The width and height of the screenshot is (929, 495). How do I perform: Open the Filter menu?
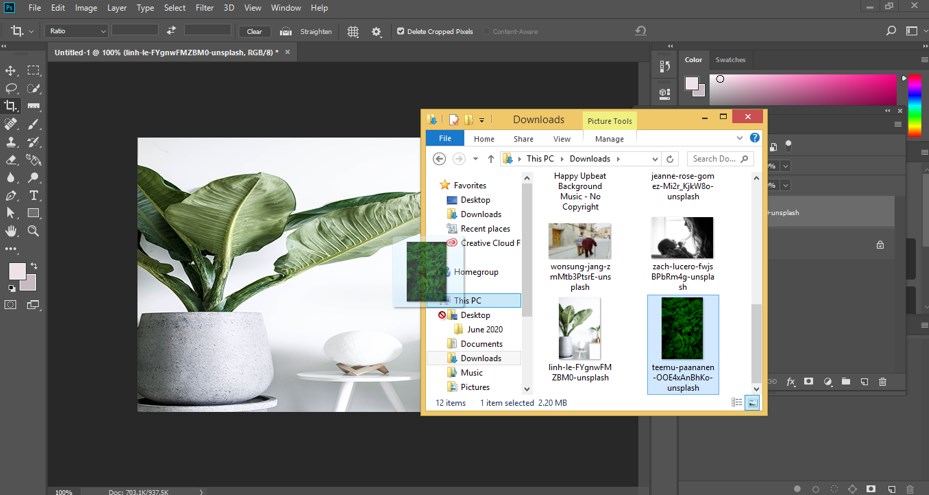coord(204,8)
